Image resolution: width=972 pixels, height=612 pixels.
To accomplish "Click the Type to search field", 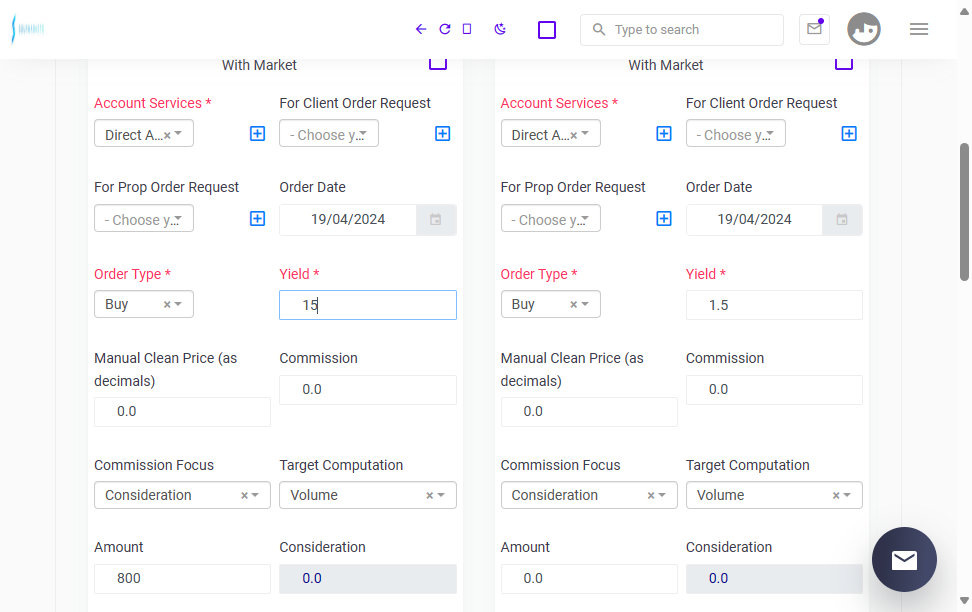I will click(682, 30).
